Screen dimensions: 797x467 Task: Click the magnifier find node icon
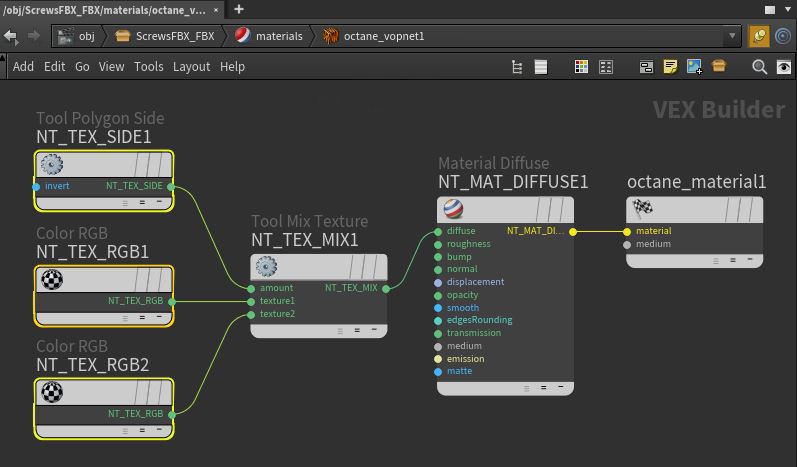759,67
